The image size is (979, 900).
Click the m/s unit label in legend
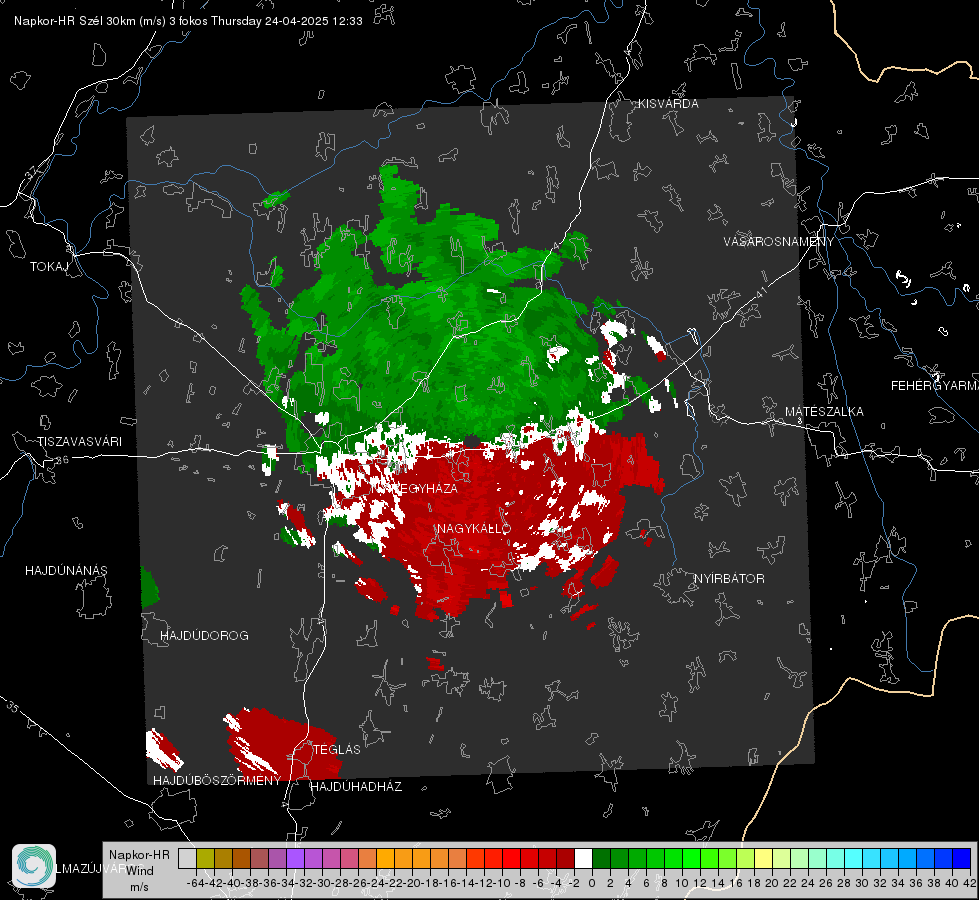pos(139,887)
